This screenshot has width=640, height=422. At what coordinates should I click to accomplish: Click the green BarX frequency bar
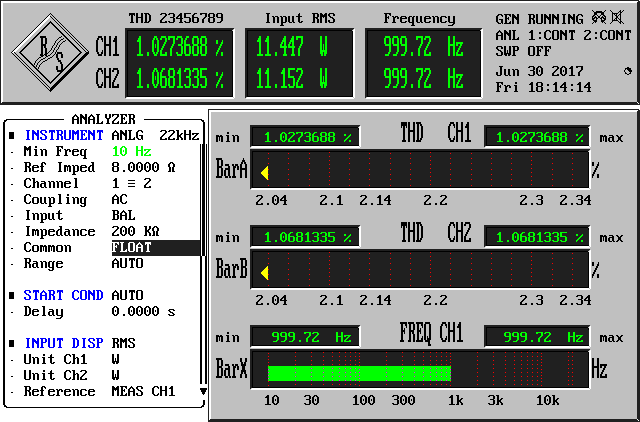(x=359, y=373)
